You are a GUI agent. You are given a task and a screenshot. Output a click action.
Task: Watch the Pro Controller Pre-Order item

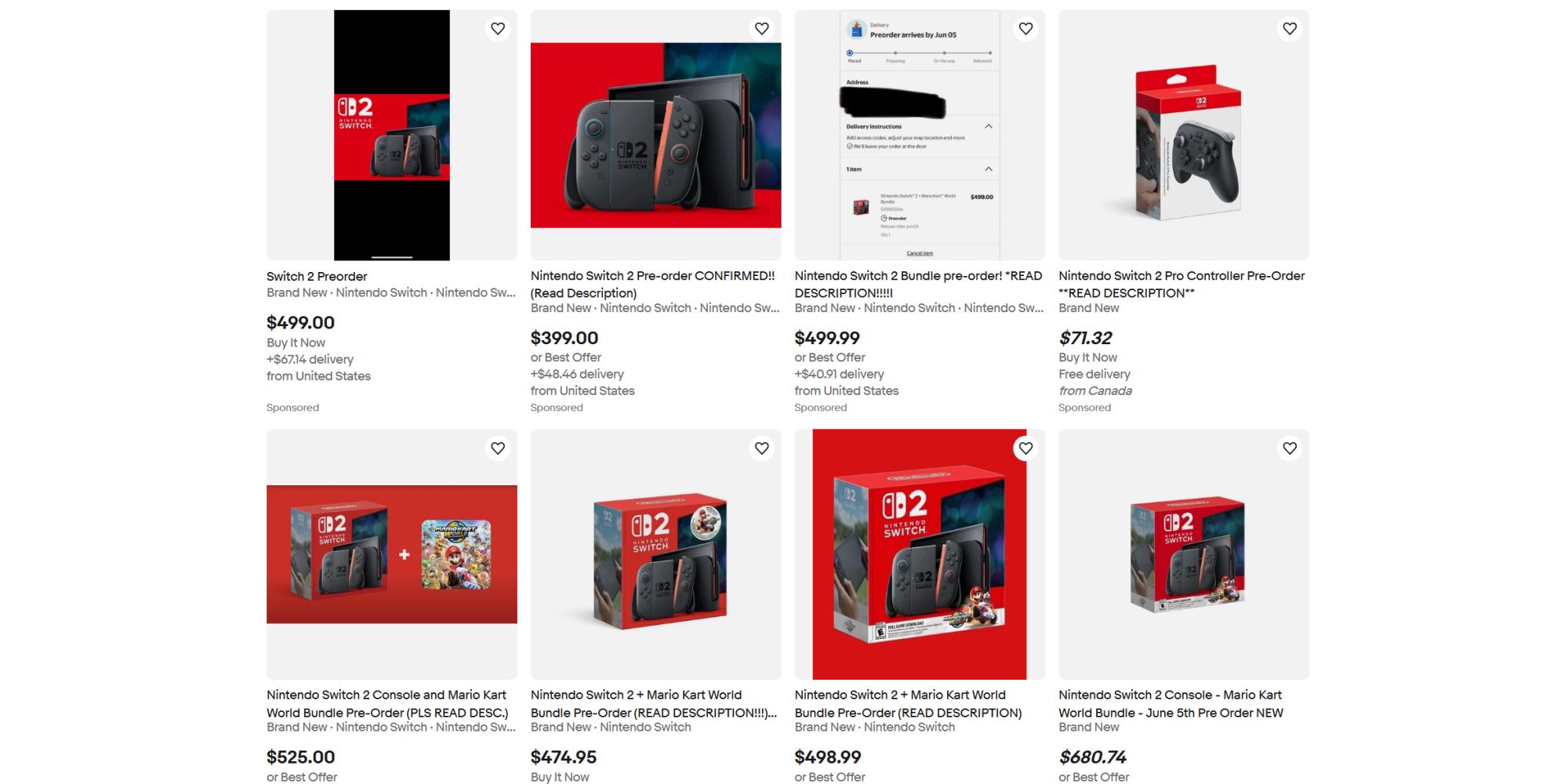1290,29
